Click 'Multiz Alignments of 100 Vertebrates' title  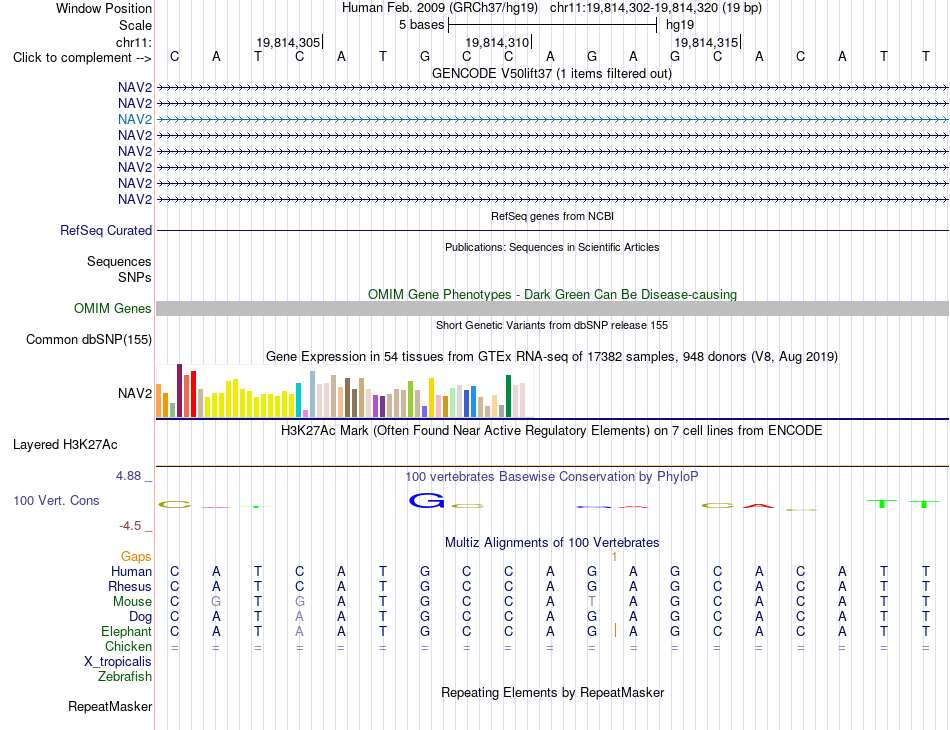[552, 542]
